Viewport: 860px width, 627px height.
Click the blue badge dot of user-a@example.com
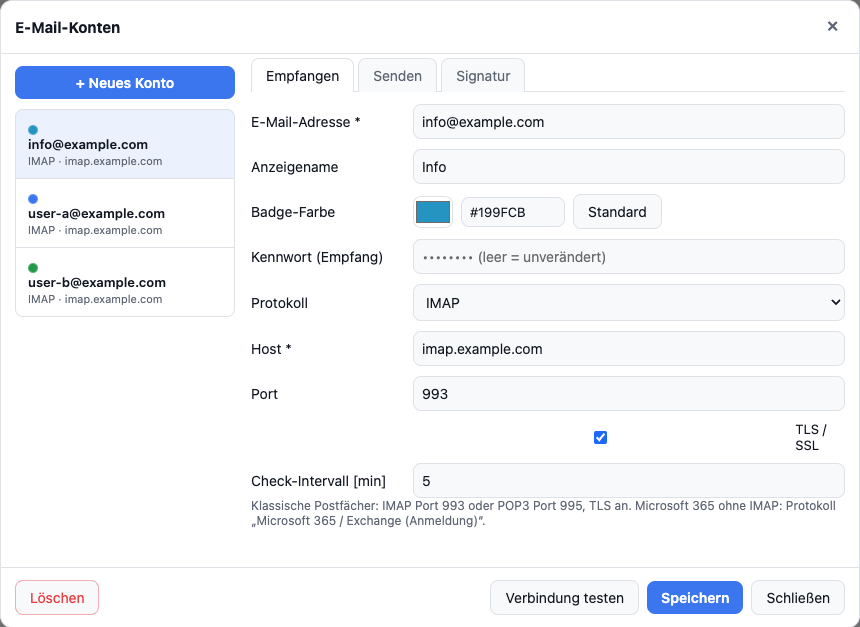tap(33, 199)
